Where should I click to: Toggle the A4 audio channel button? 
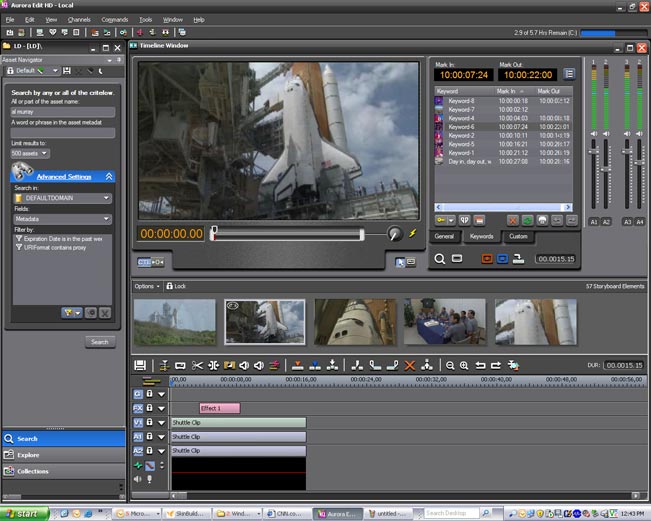[639, 221]
